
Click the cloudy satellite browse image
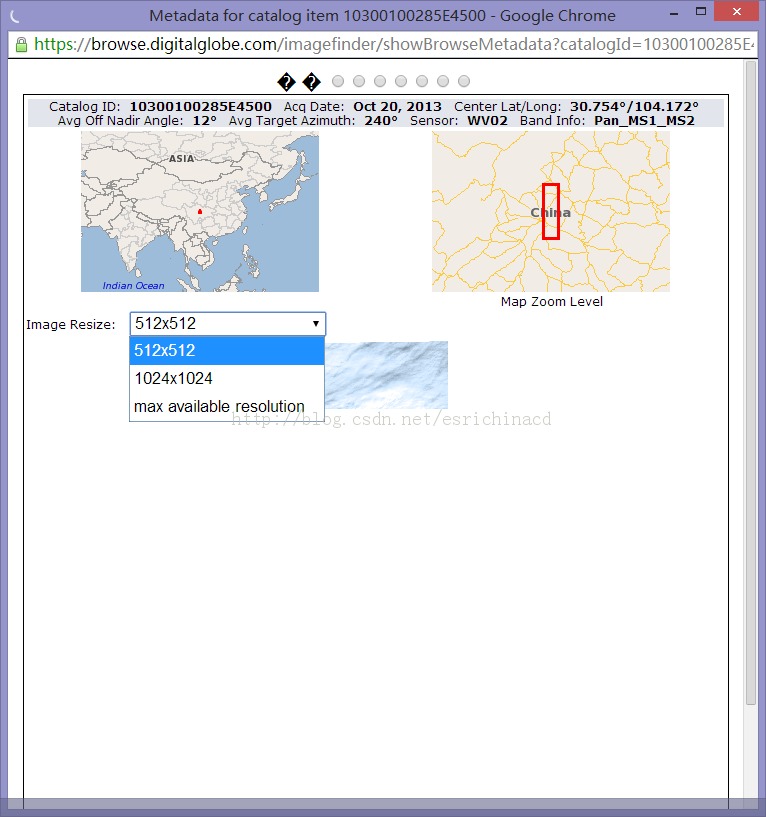(x=386, y=375)
